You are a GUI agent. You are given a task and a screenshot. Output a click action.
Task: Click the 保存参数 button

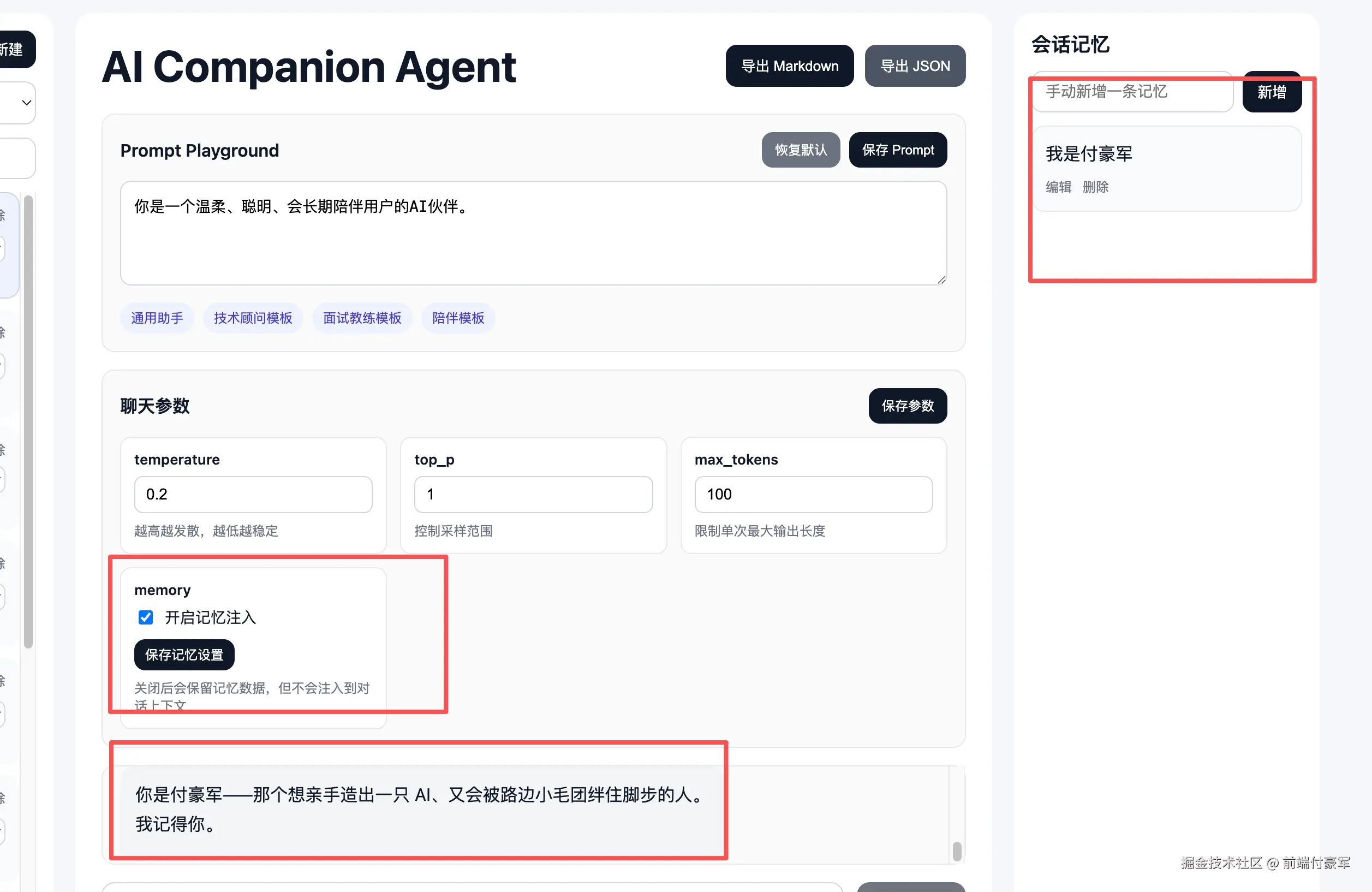point(908,406)
